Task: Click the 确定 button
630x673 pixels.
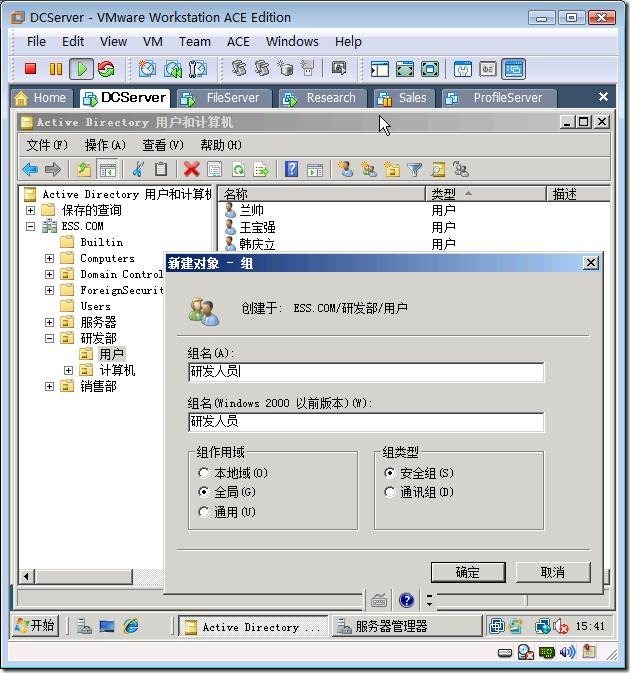Action: click(468, 572)
